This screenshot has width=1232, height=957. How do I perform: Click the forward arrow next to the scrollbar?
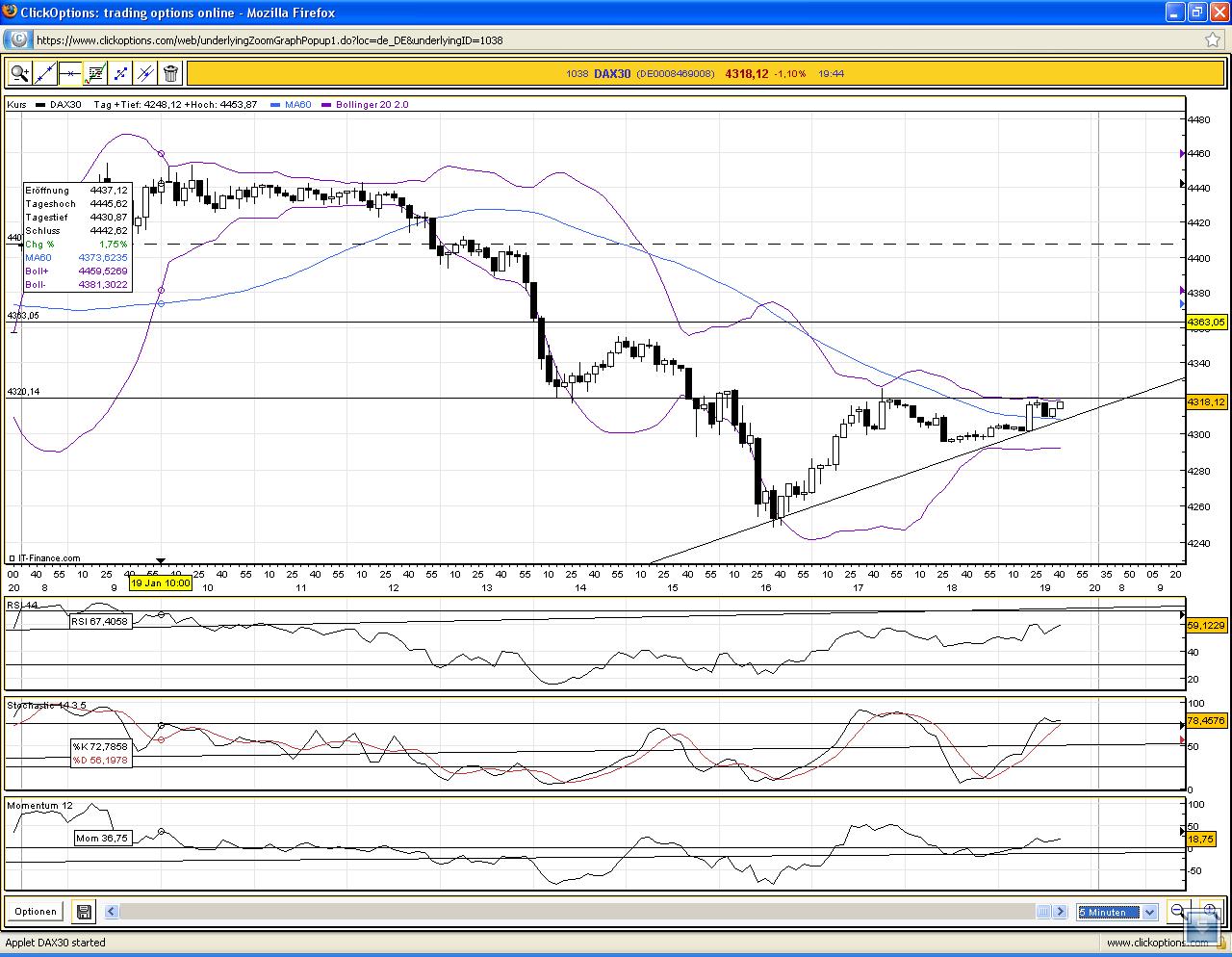1060,911
